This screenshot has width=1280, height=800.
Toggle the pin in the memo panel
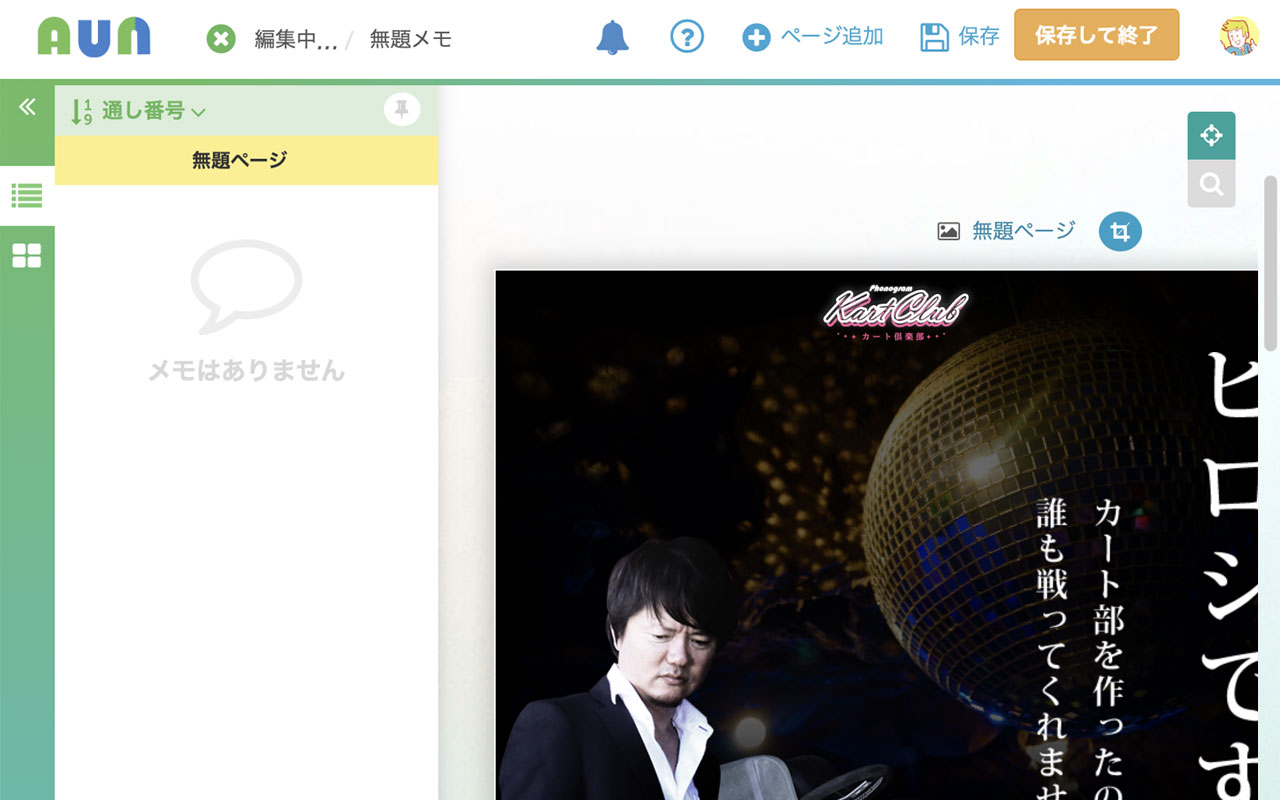point(402,109)
